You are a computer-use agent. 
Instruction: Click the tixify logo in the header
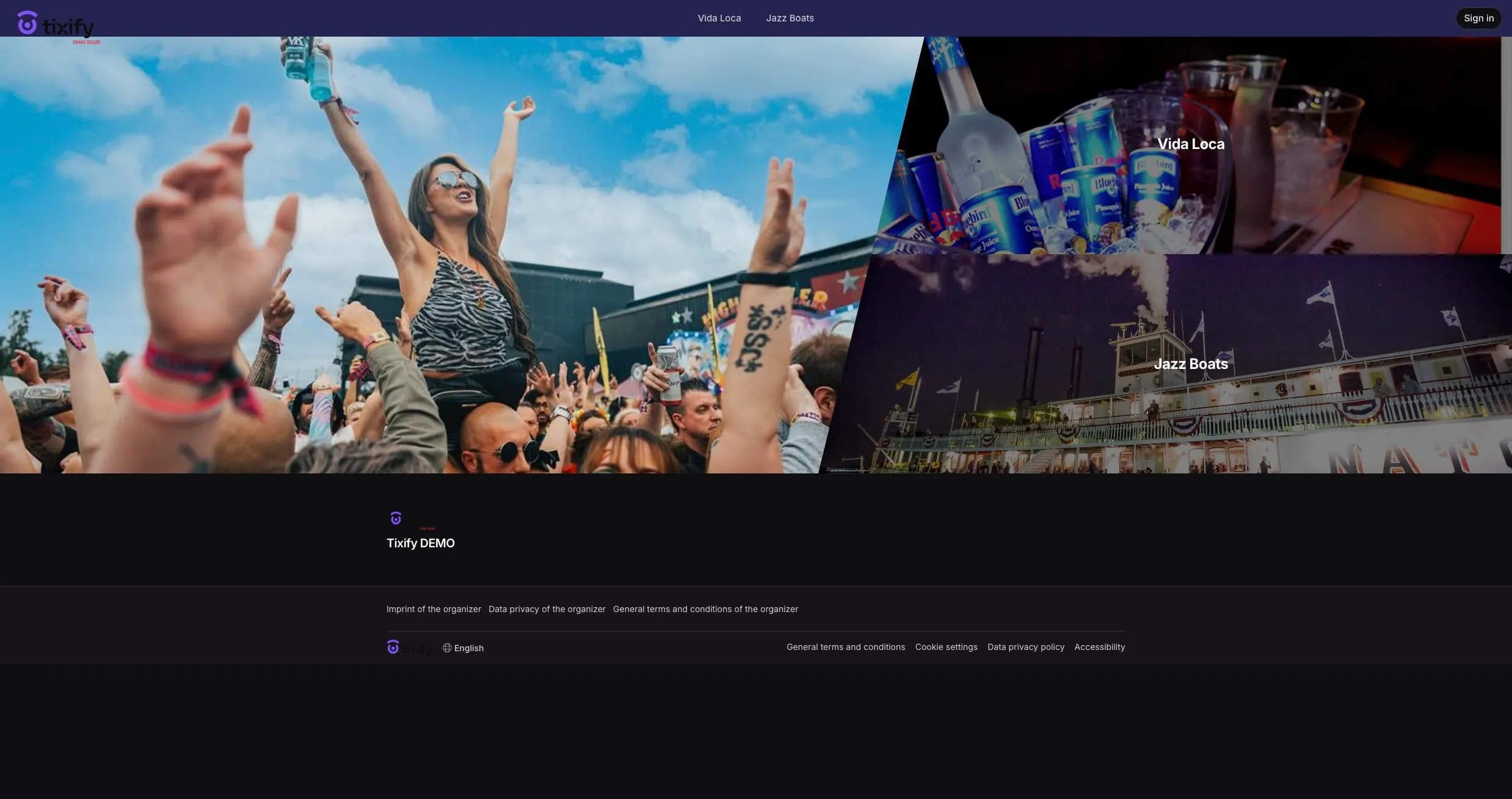point(59,26)
